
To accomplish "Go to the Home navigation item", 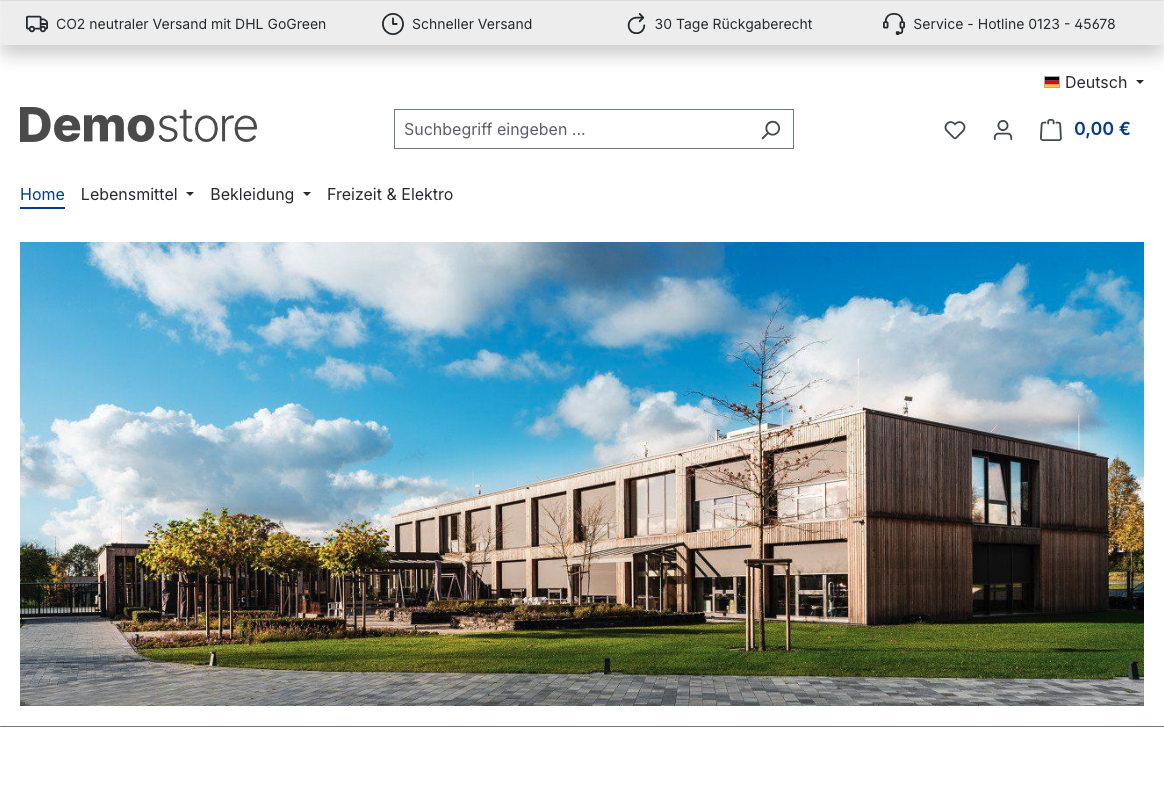I will tap(42, 195).
